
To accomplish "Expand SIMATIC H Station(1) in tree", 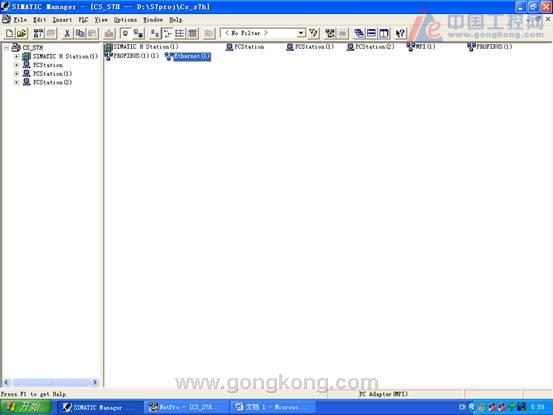I will [x=16, y=56].
